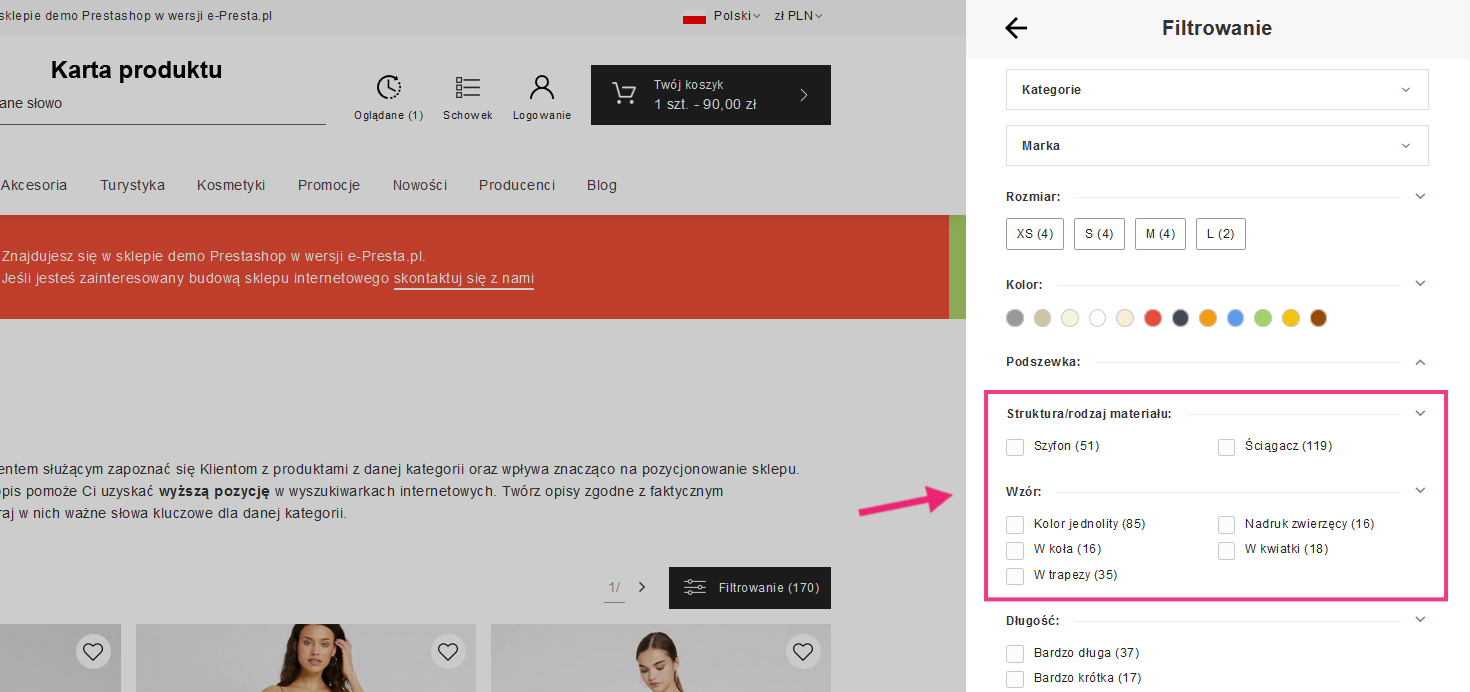Click the shopping cart icon
Screen dimensions: 1470x692
pos(624,94)
